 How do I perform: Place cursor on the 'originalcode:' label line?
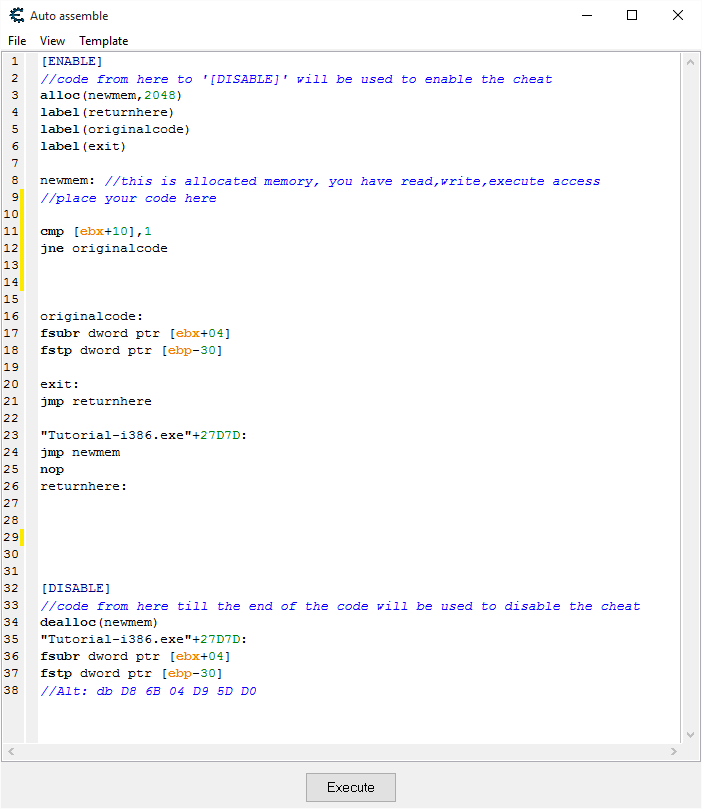(91, 316)
